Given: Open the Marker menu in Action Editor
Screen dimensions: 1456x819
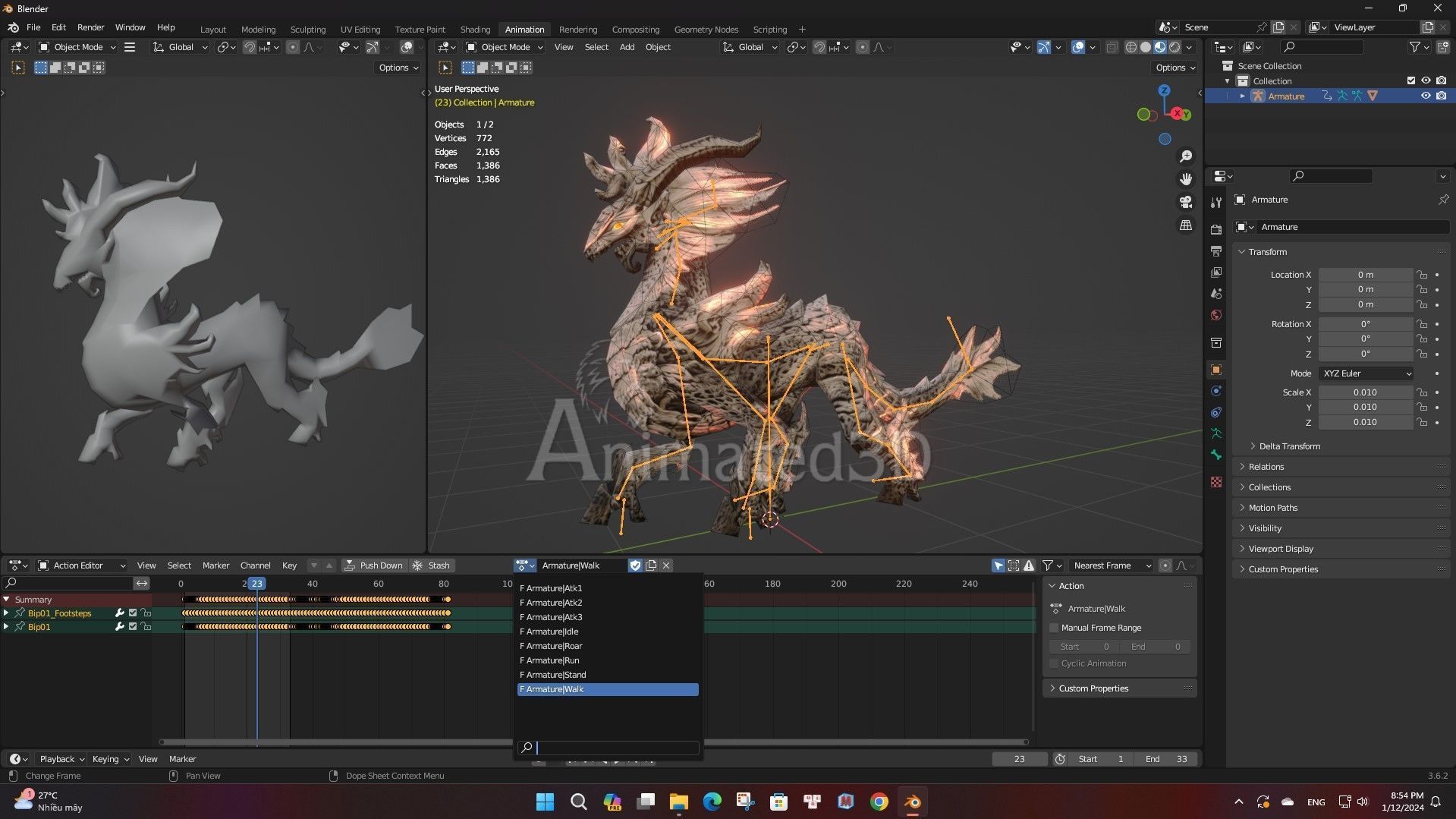Looking at the screenshot, I should [x=215, y=565].
